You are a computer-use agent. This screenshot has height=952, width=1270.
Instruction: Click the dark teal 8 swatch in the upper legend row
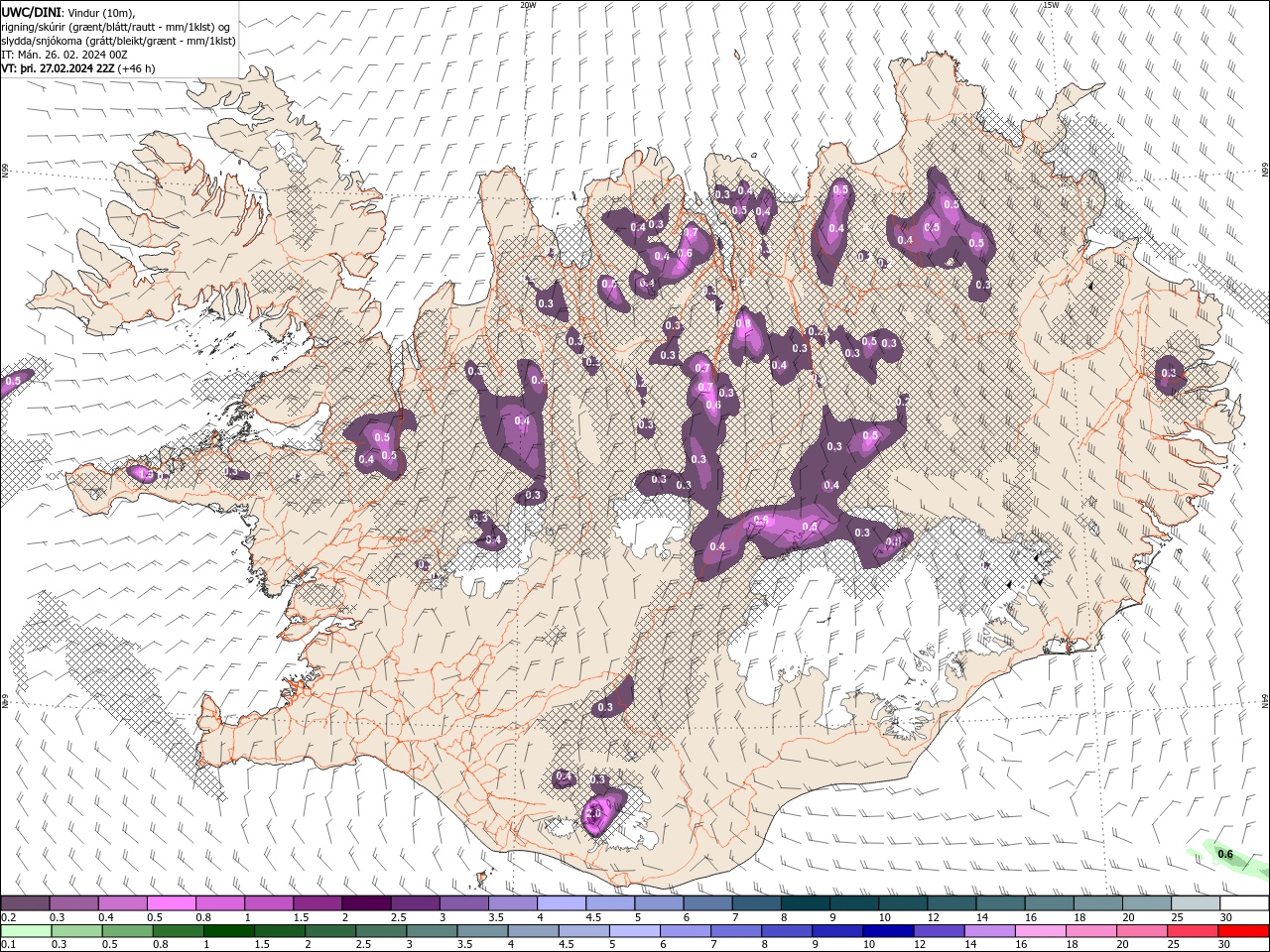coord(805,903)
